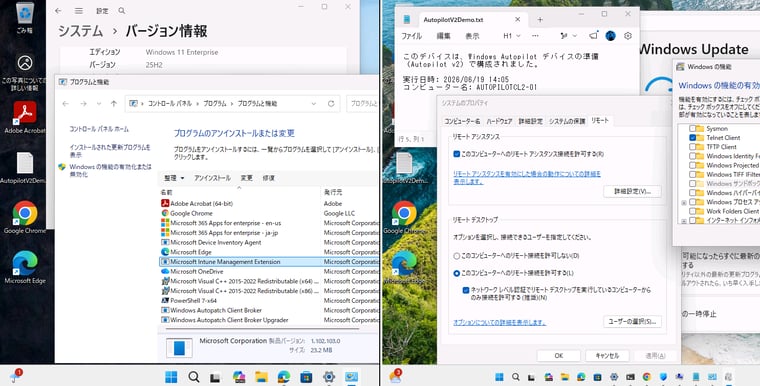Open Windows の機能の有効化または無効化 link
The height and width of the screenshot is (386, 760).
pos(111,170)
